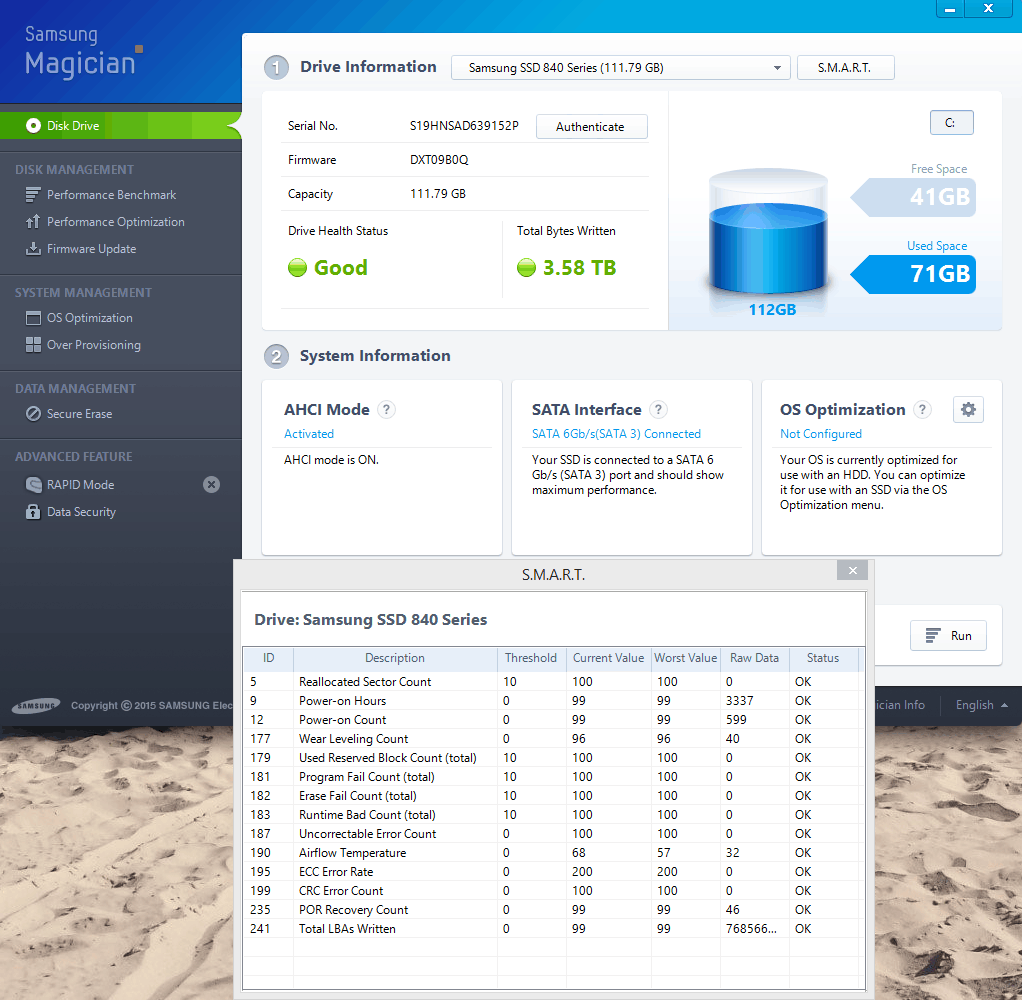
Task: Minimize the Samsung Magician window
Action: tap(950, 8)
